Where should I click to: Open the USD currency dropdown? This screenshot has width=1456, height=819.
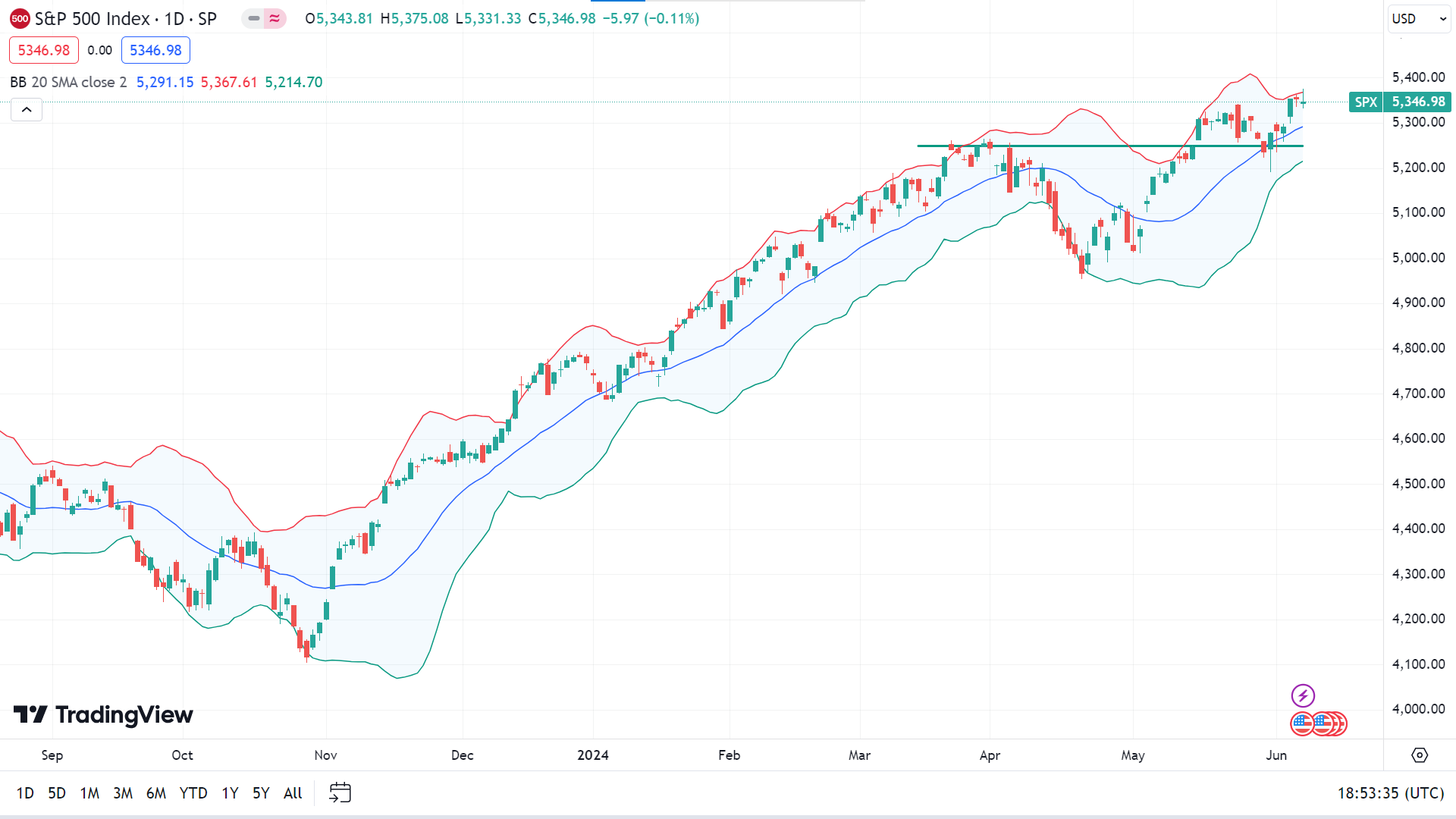pos(1419,19)
